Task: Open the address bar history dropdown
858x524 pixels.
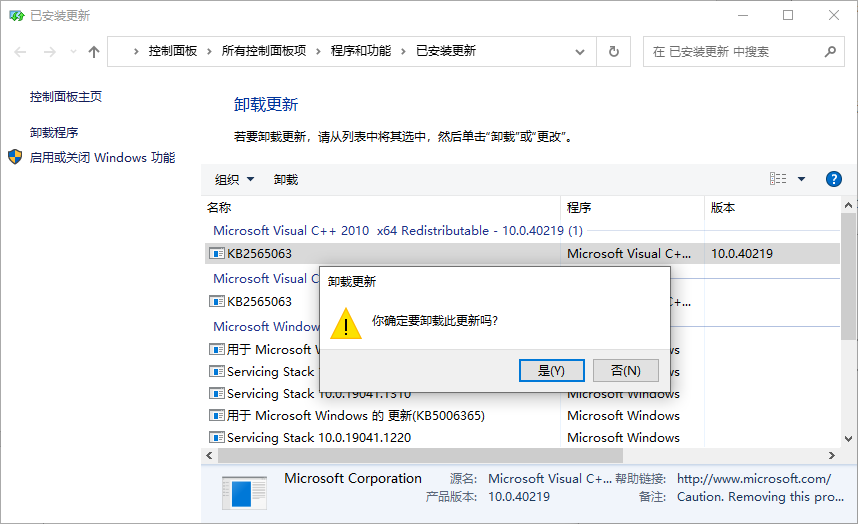Action: click(580, 51)
